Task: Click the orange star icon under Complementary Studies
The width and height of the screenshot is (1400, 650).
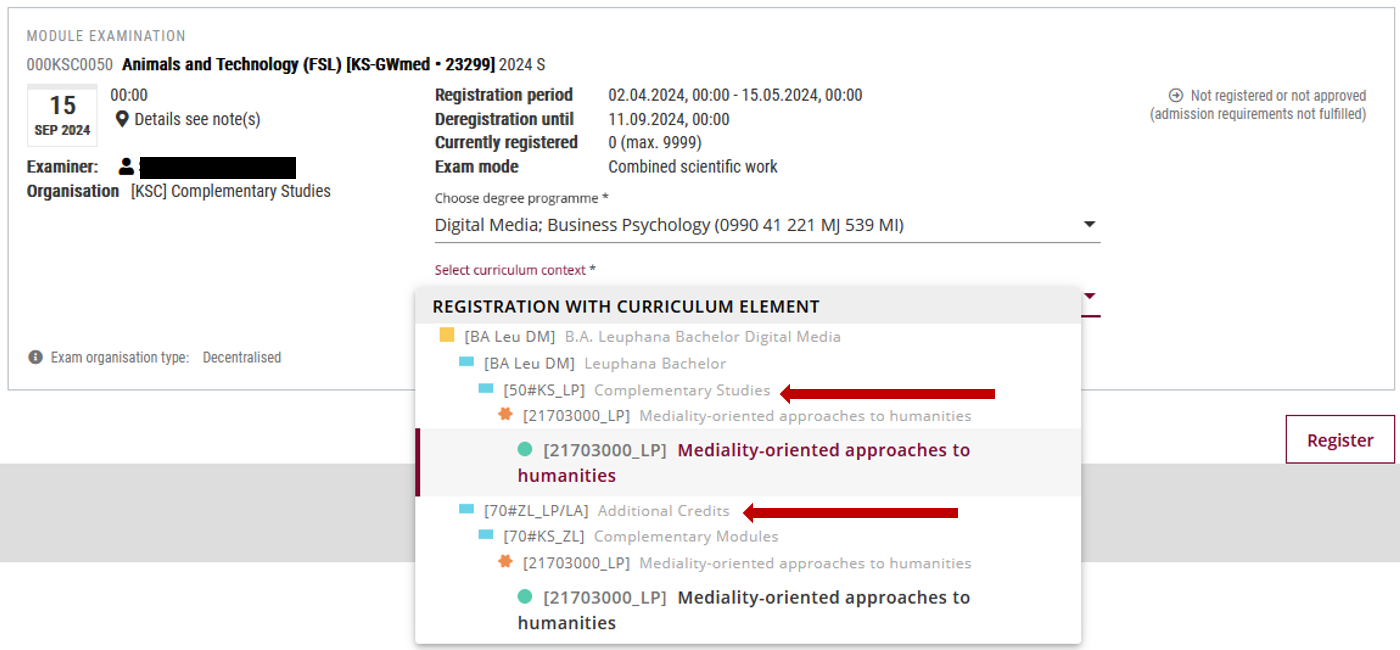Action: [506, 415]
